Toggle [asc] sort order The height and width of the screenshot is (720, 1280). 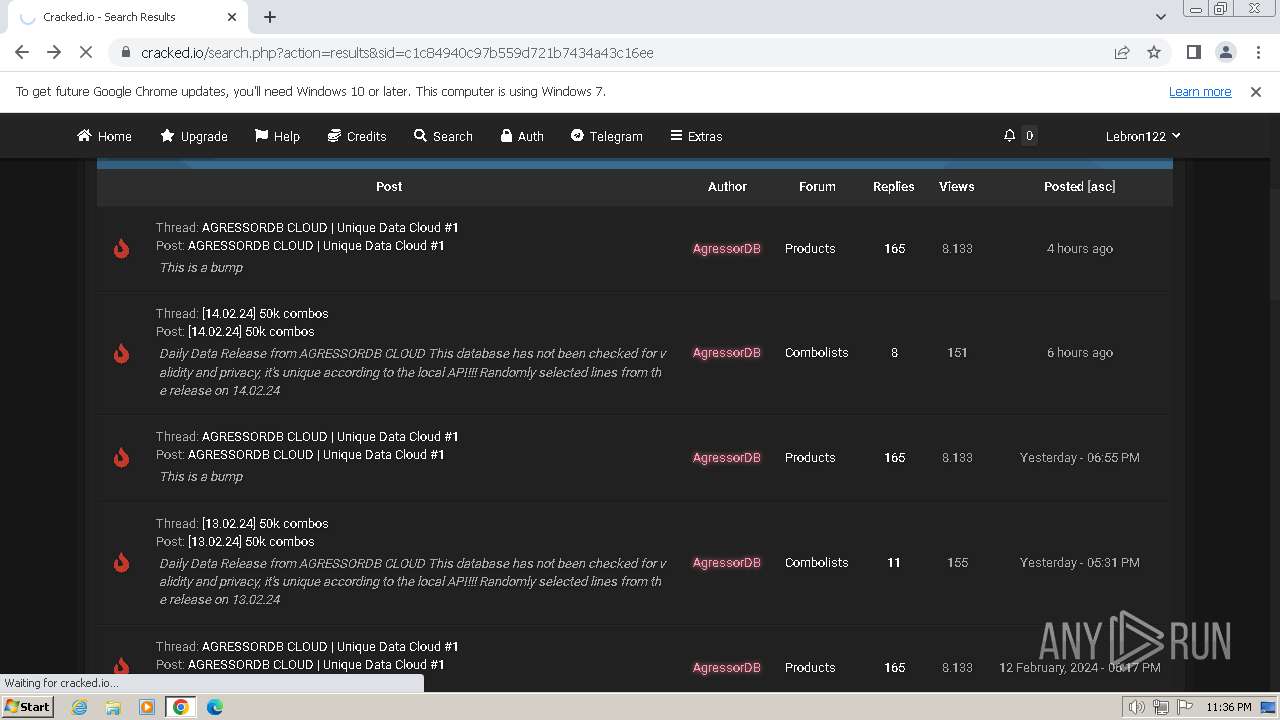(x=1101, y=186)
